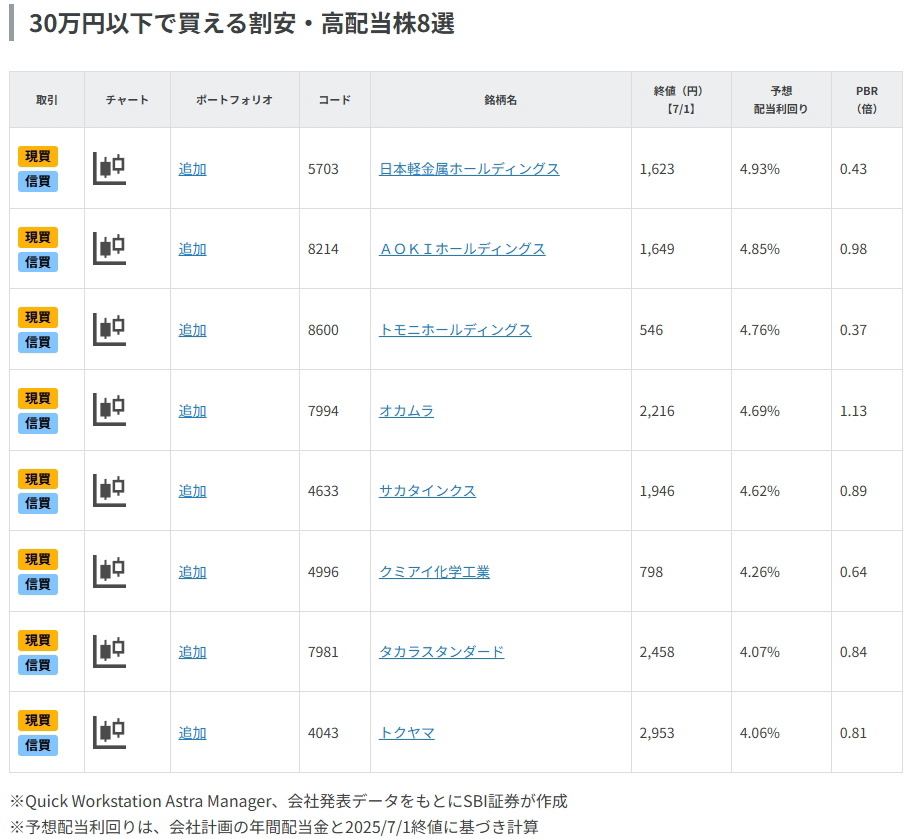Open the クミアイ化学工業 stock link
This screenshot has height=839, width=910.
(x=434, y=572)
